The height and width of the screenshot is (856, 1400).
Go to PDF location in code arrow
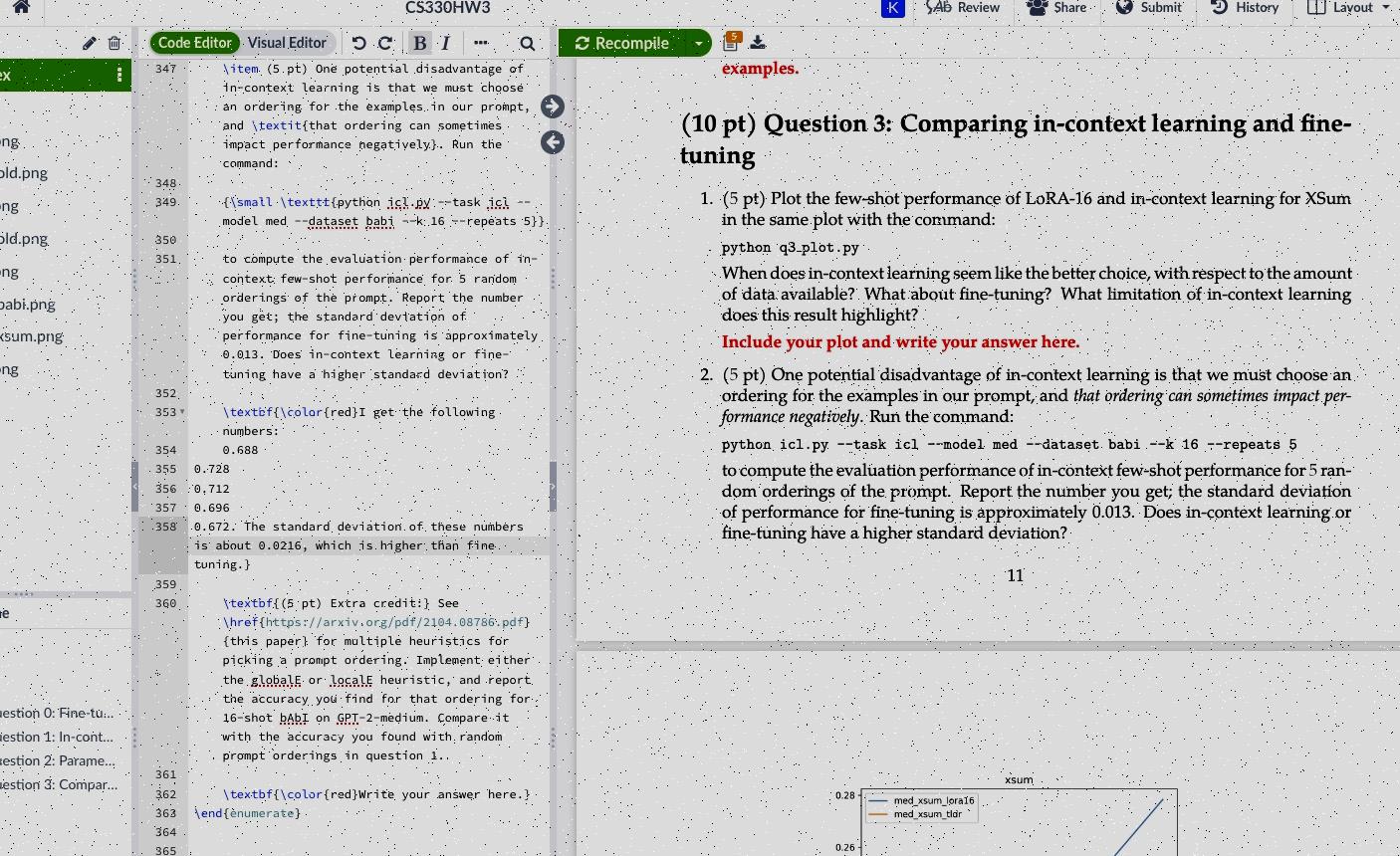pos(553,142)
